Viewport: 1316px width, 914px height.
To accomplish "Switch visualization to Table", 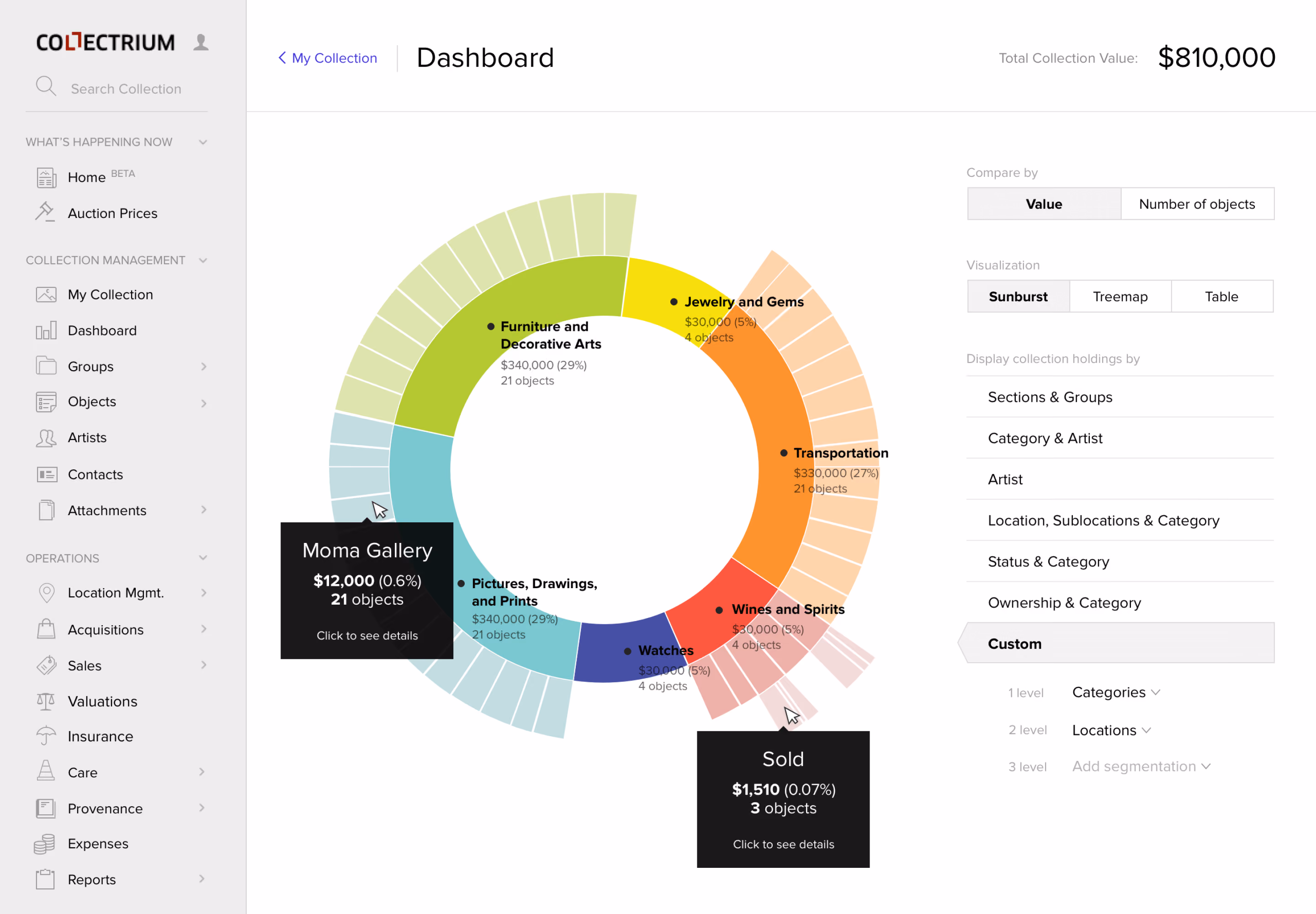I will [1221, 297].
